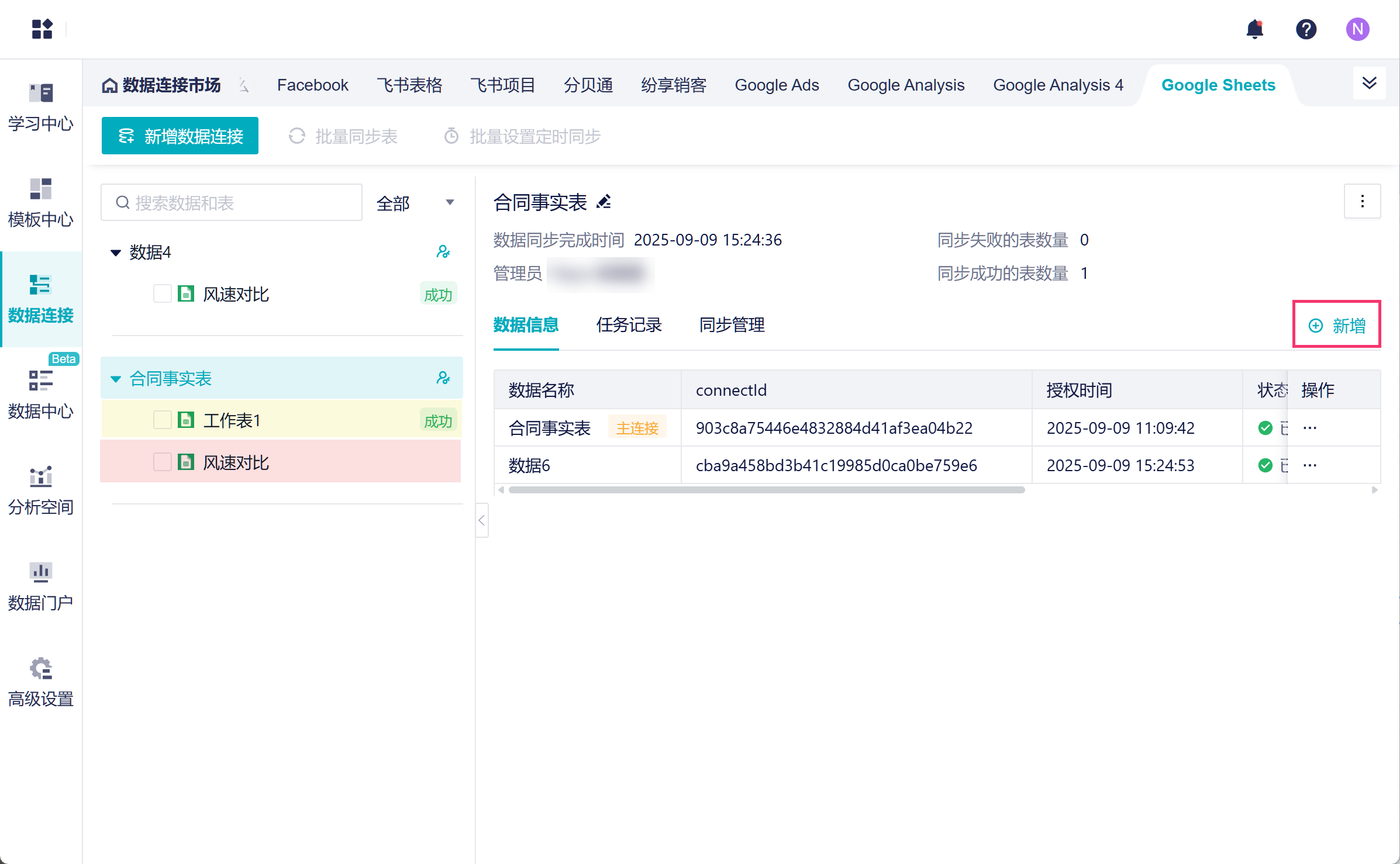The image size is (1400, 864).
Task: Tick checkbox for 风速对比 under 数据4
Action: [162, 294]
